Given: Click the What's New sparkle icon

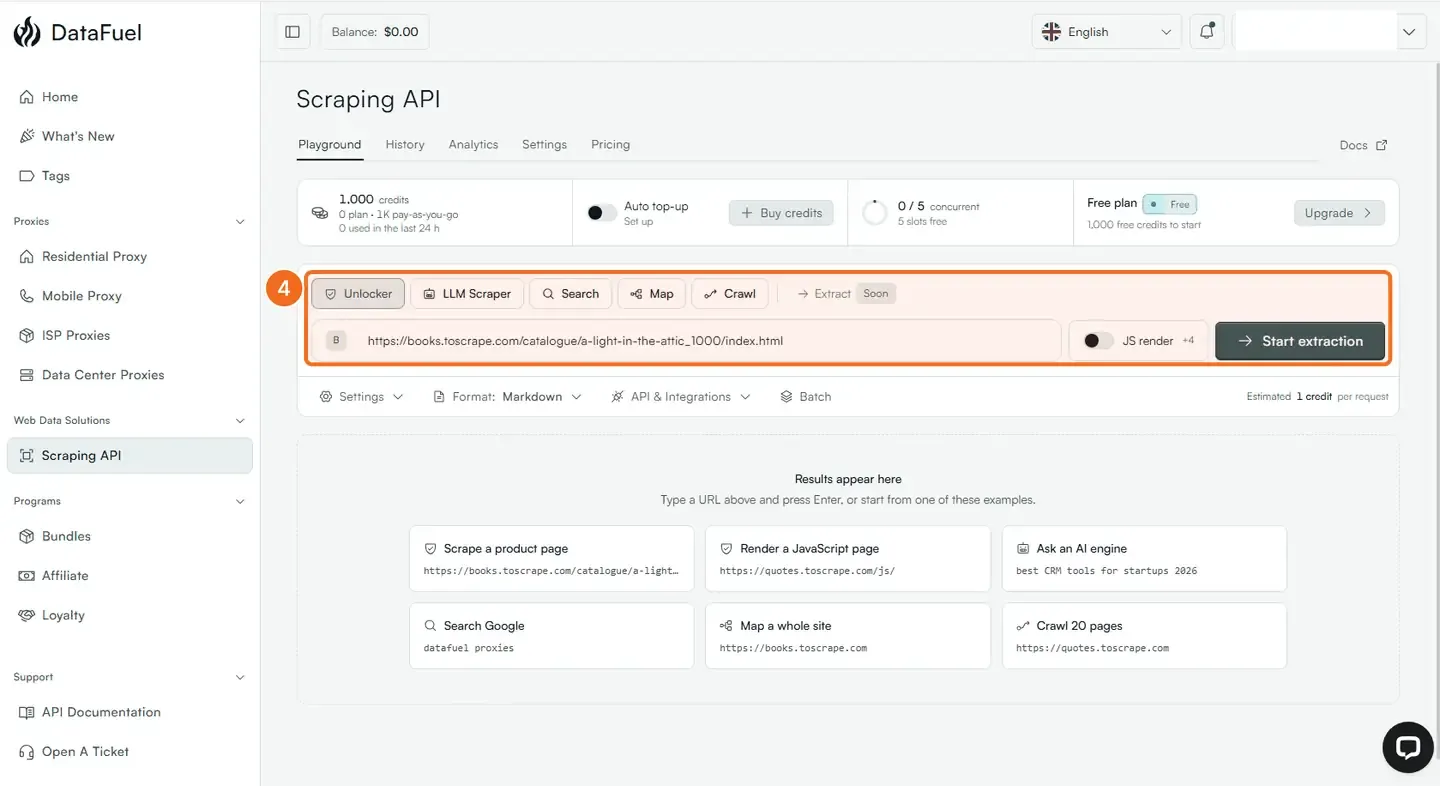Looking at the screenshot, I should [x=27, y=136].
